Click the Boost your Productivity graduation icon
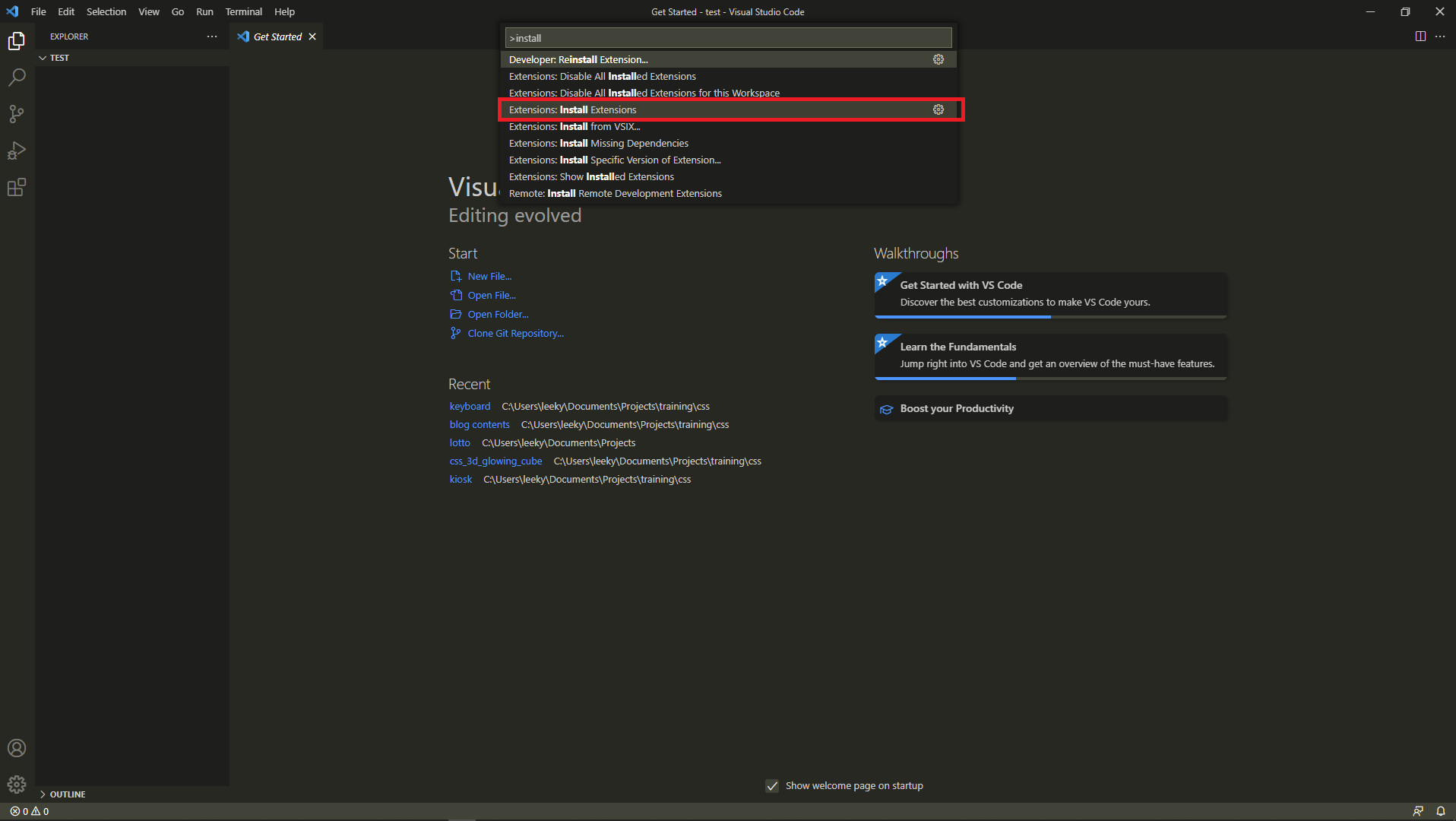1456x821 pixels. click(886, 409)
